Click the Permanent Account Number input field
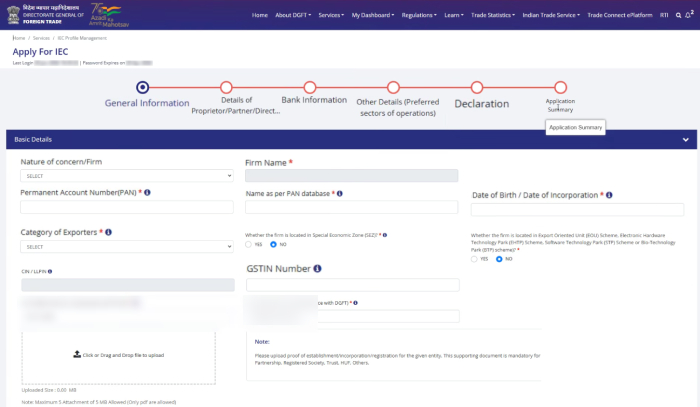Viewport: 700px width, 407px height. 127,207
